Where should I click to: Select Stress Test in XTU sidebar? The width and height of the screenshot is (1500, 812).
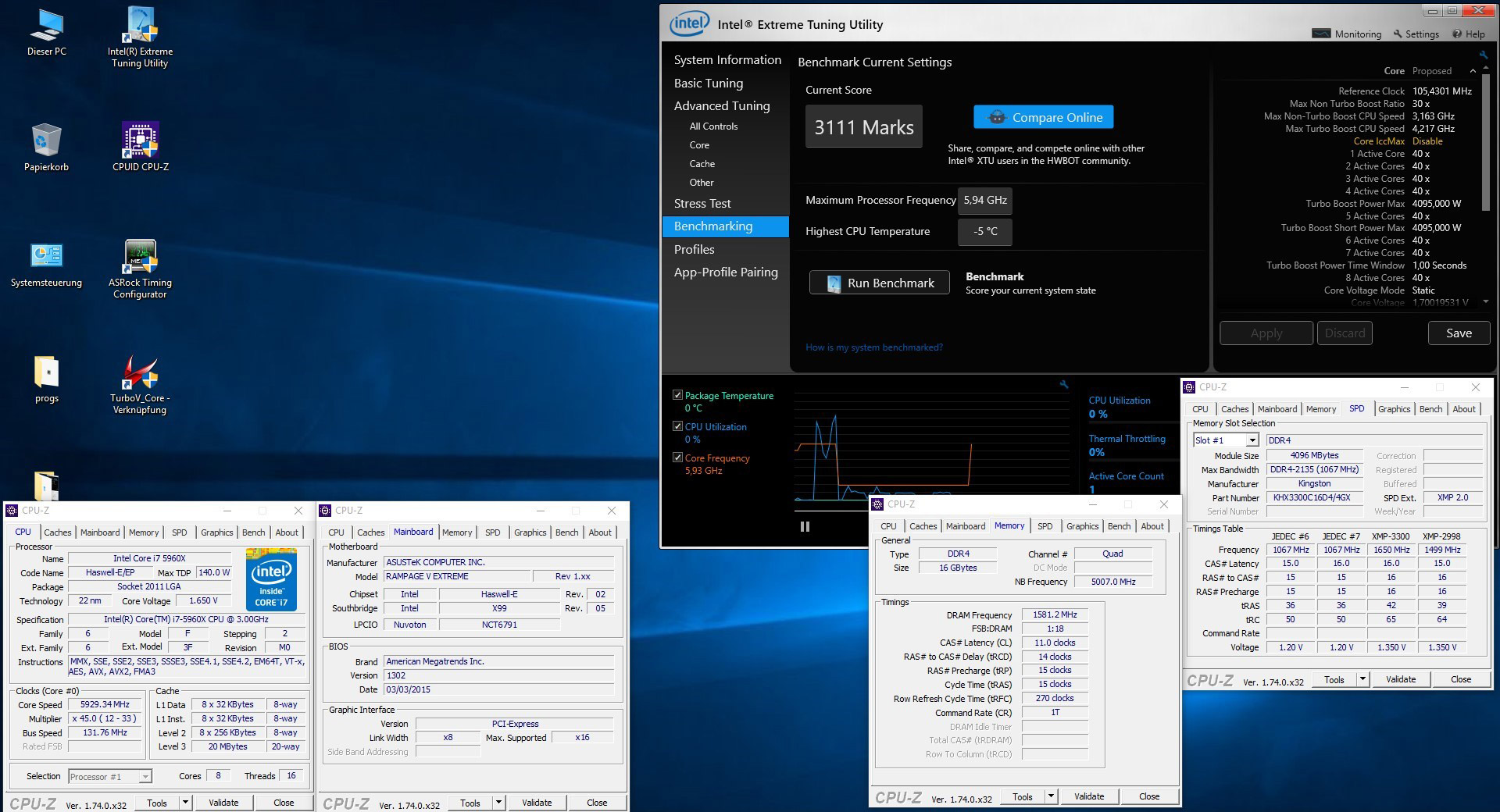[x=702, y=204]
